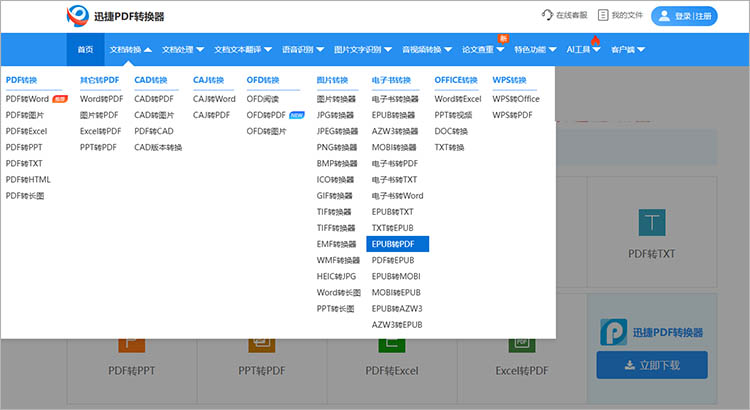Select CAJ转PDF menu item

tap(211, 115)
